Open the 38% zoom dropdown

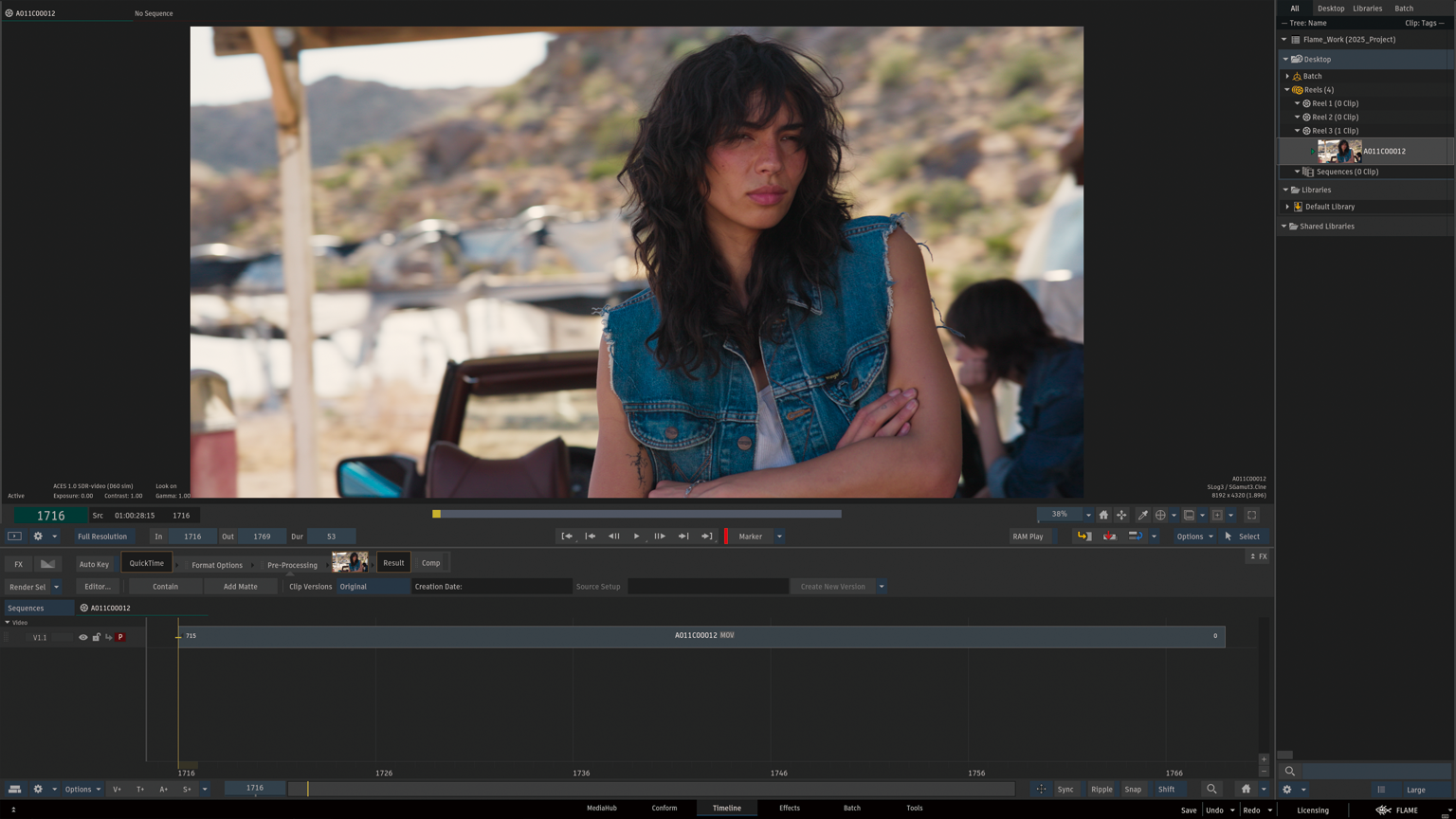[x=1088, y=516]
